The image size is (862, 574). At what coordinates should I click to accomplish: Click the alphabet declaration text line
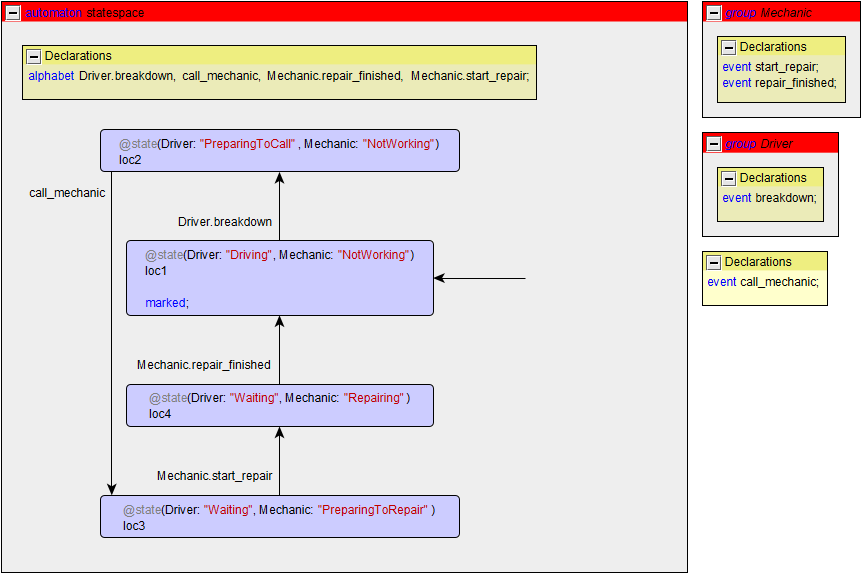(x=278, y=76)
